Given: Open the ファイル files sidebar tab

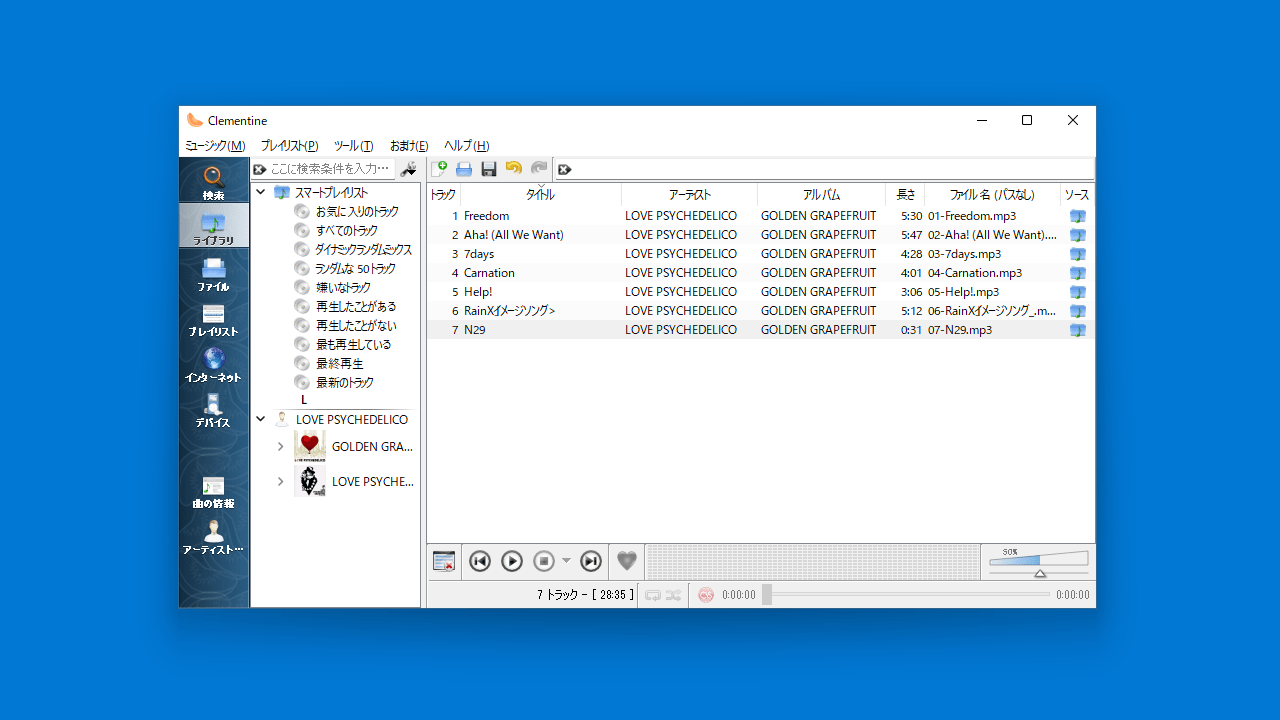Looking at the screenshot, I should (x=214, y=273).
